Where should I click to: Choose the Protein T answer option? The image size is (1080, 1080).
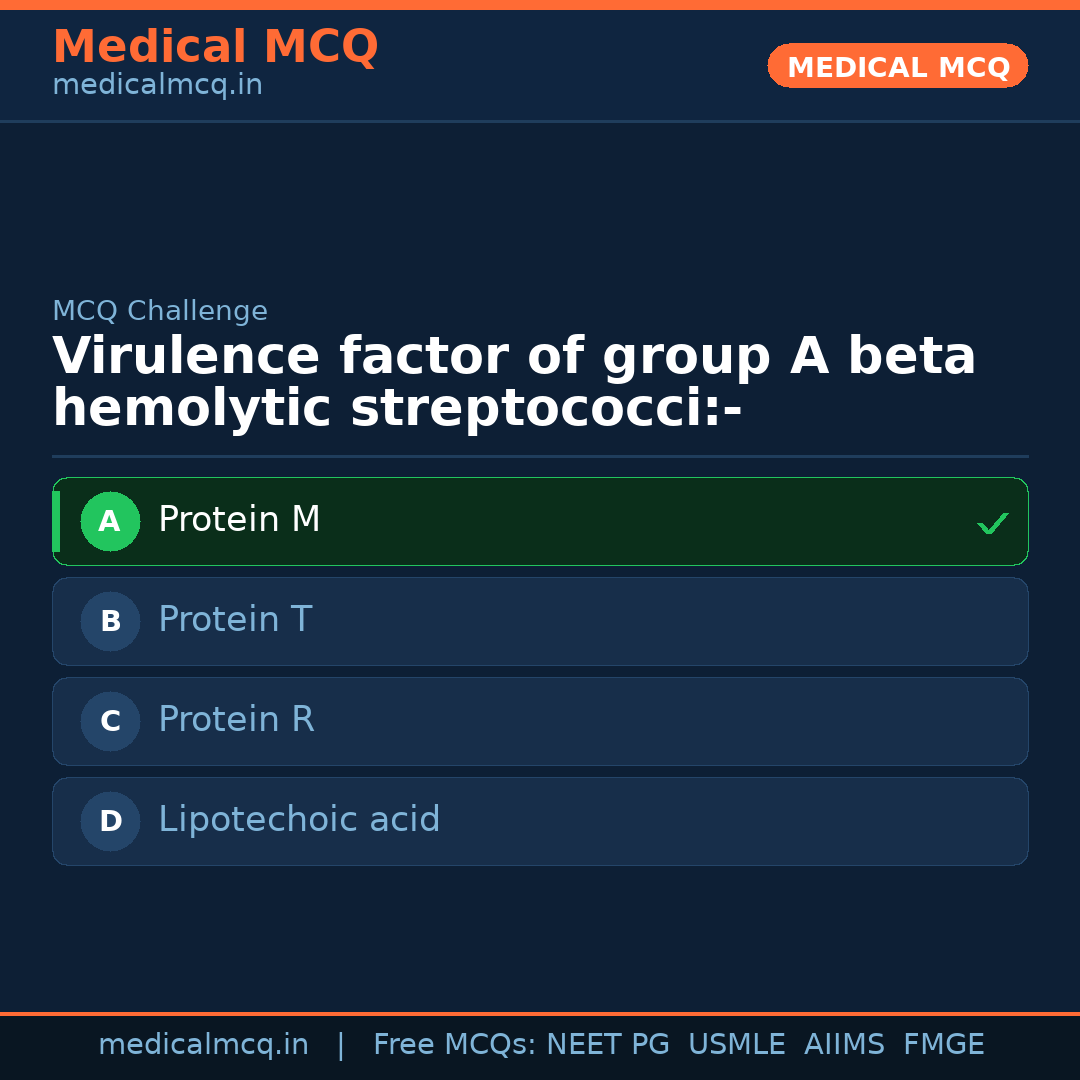[235, 620]
